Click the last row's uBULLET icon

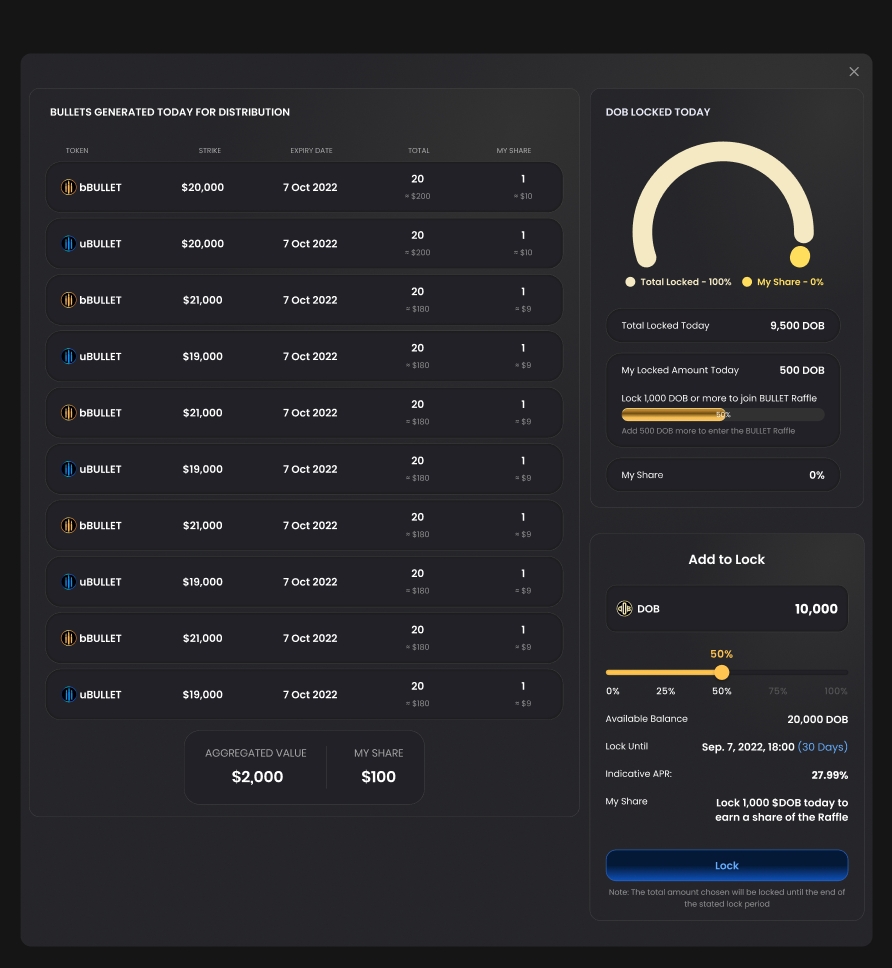(x=69, y=695)
